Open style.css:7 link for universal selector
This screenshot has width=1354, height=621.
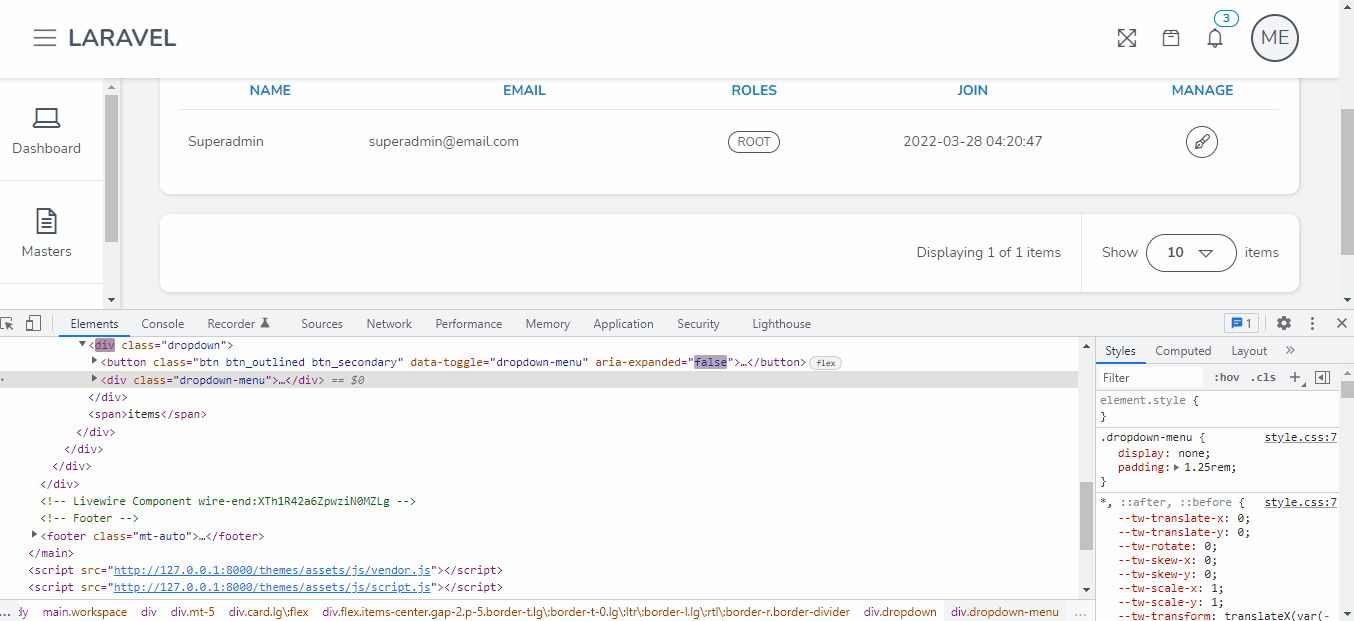[1301, 502]
